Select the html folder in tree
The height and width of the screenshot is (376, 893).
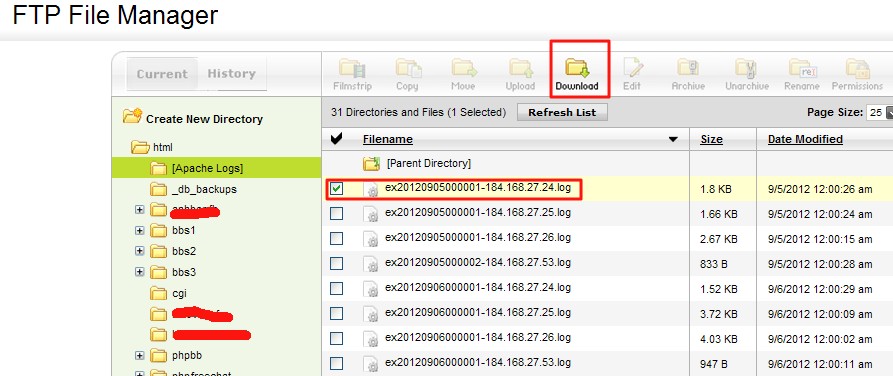coord(163,148)
